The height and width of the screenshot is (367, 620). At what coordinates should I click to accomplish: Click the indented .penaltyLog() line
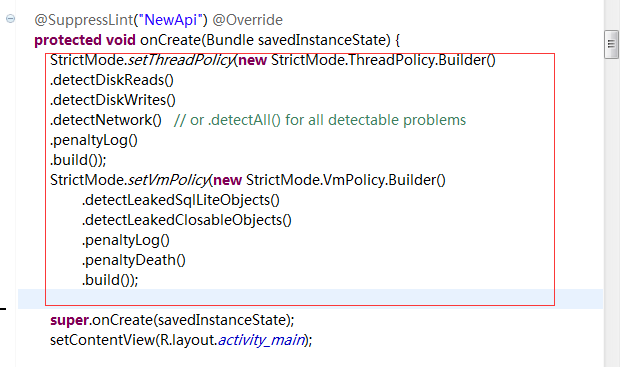[126, 240]
